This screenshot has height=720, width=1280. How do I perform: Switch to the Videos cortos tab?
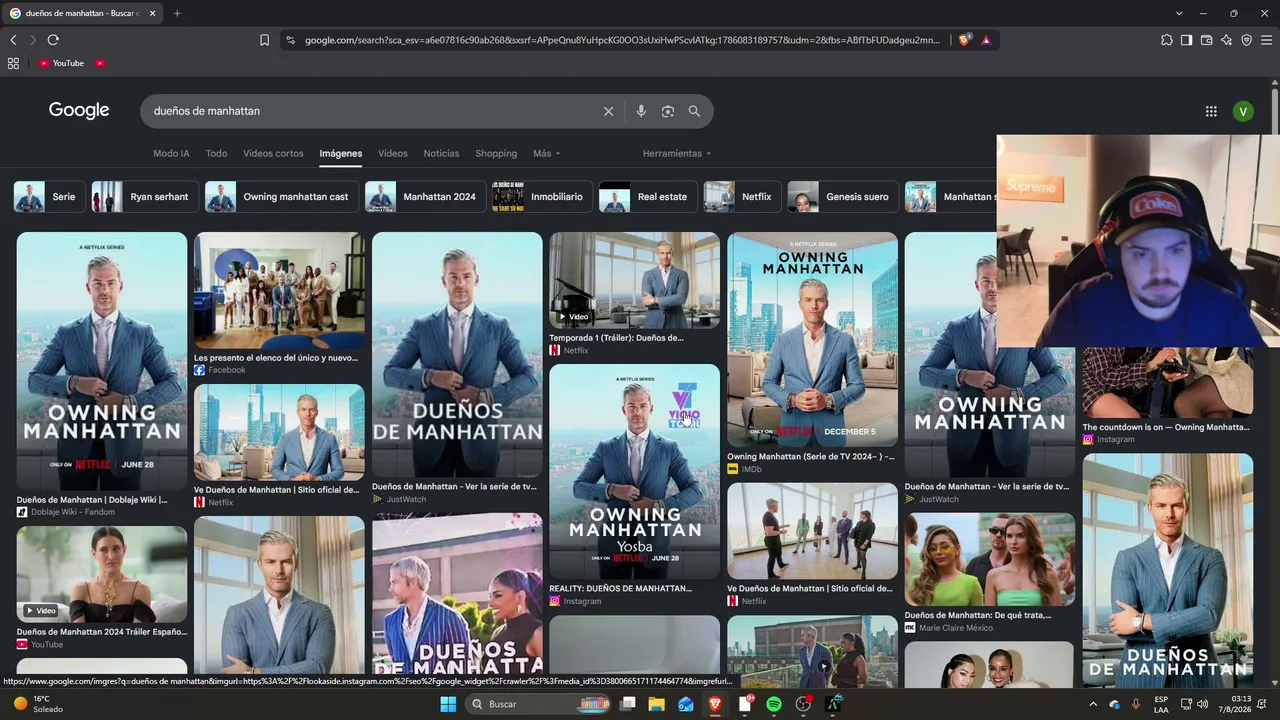point(273,153)
